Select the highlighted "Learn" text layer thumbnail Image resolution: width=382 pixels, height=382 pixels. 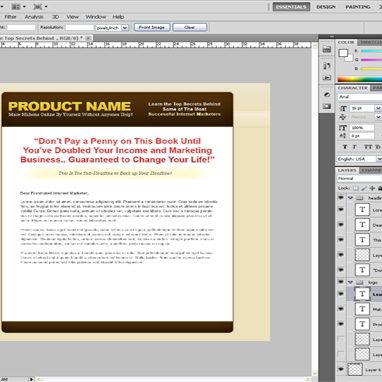click(x=362, y=294)
